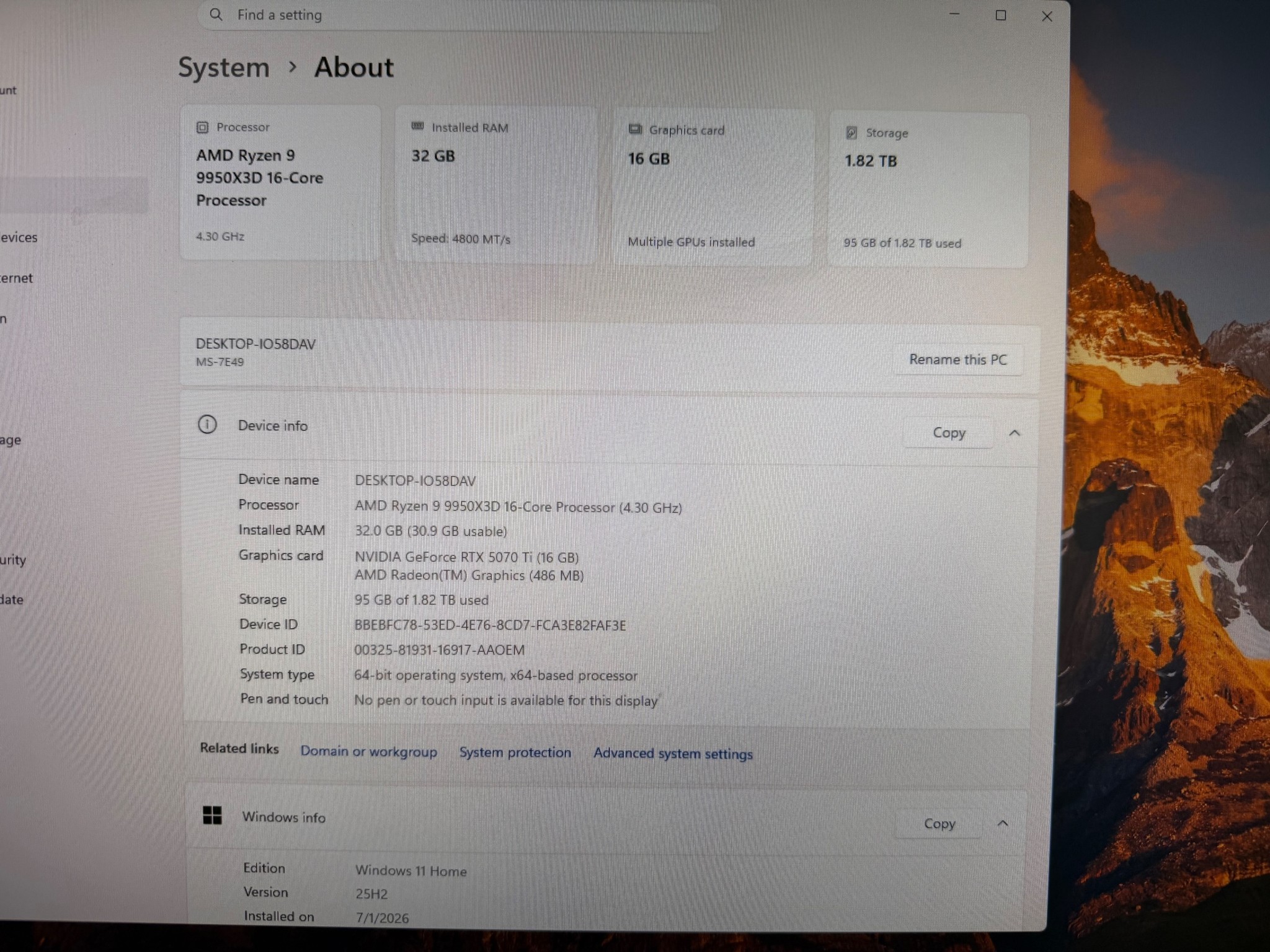Click the Windows logo icon
Viewport: 1270px width, 952px height.
click(x=212, y=815)
